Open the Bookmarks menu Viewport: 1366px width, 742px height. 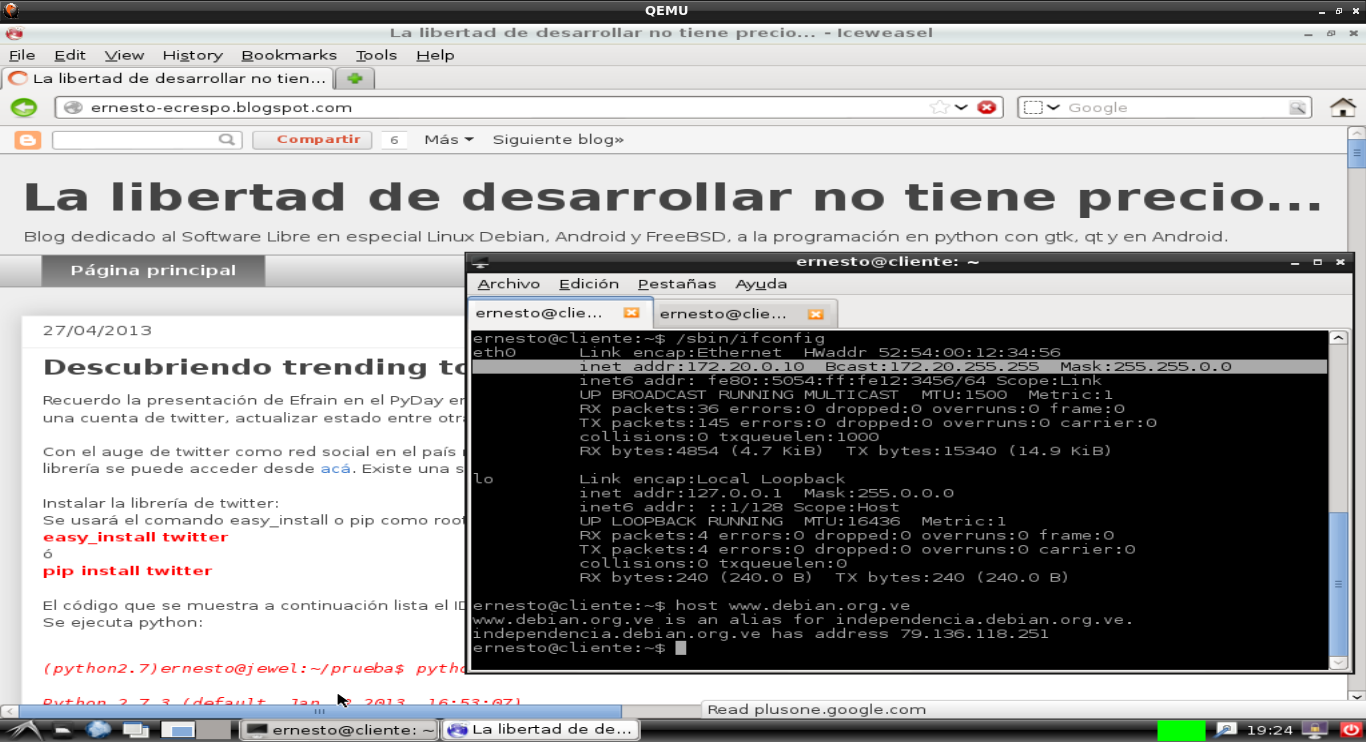click(x=289, y=55)
